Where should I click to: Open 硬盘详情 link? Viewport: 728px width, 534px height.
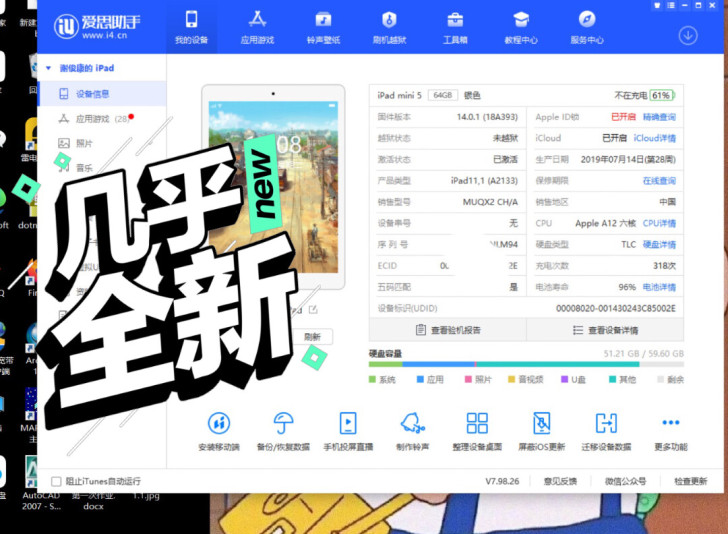click(659, 245)
